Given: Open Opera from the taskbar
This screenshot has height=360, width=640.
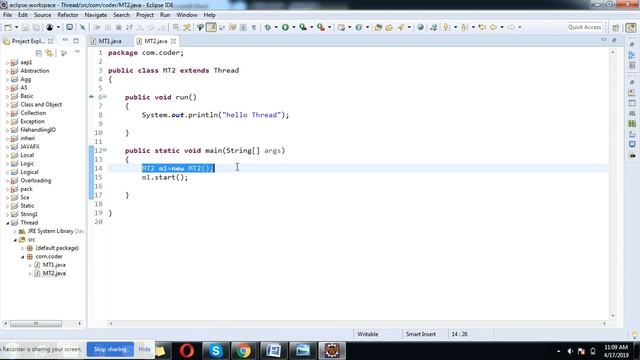Looking at the screenshot, I should click(x=187, y=351).
